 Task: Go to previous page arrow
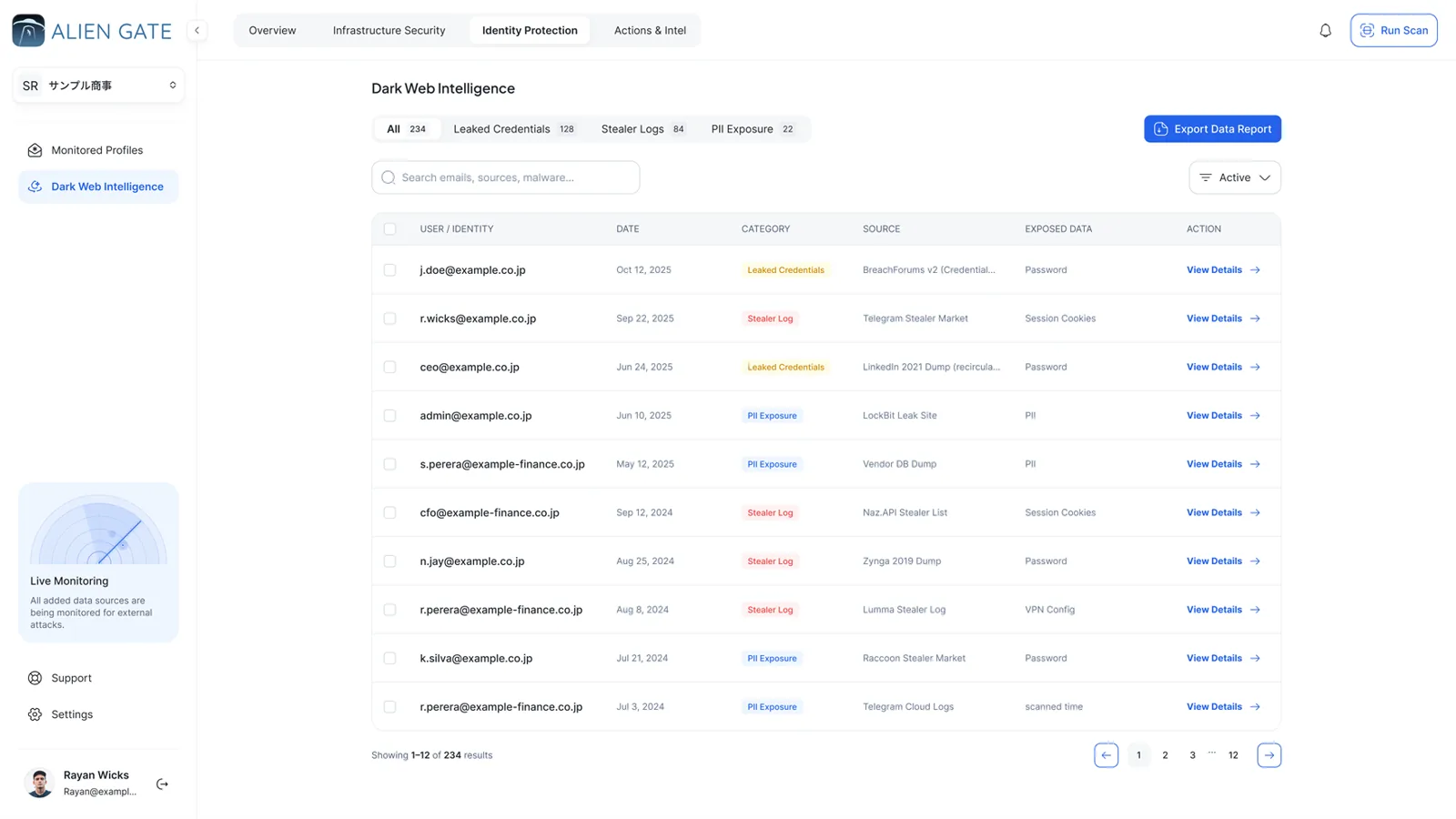tap(1106, 755)
